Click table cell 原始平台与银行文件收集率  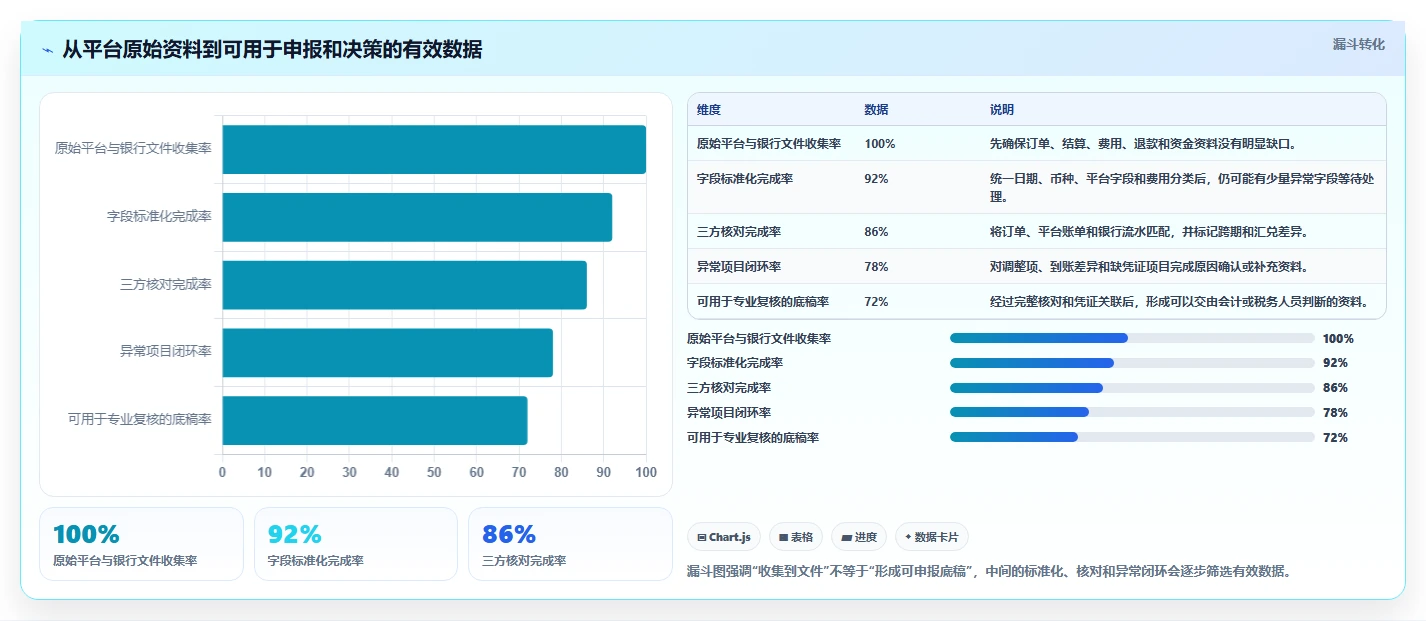769,143
